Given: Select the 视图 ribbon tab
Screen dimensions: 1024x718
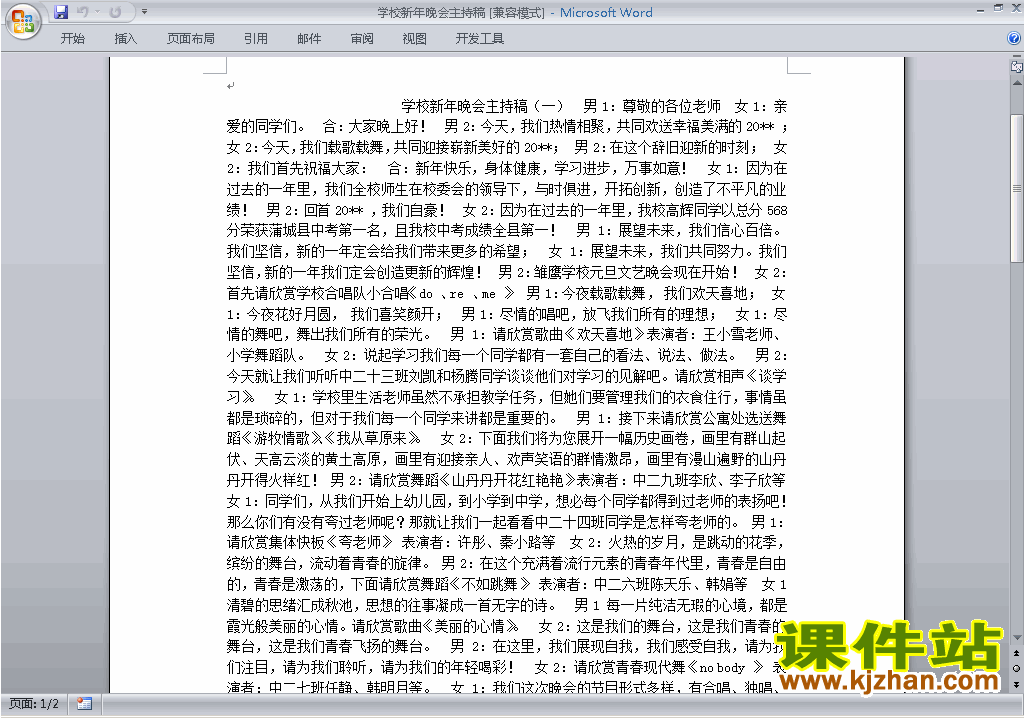Looking at the screenshot, I should [x=414, y=39].
